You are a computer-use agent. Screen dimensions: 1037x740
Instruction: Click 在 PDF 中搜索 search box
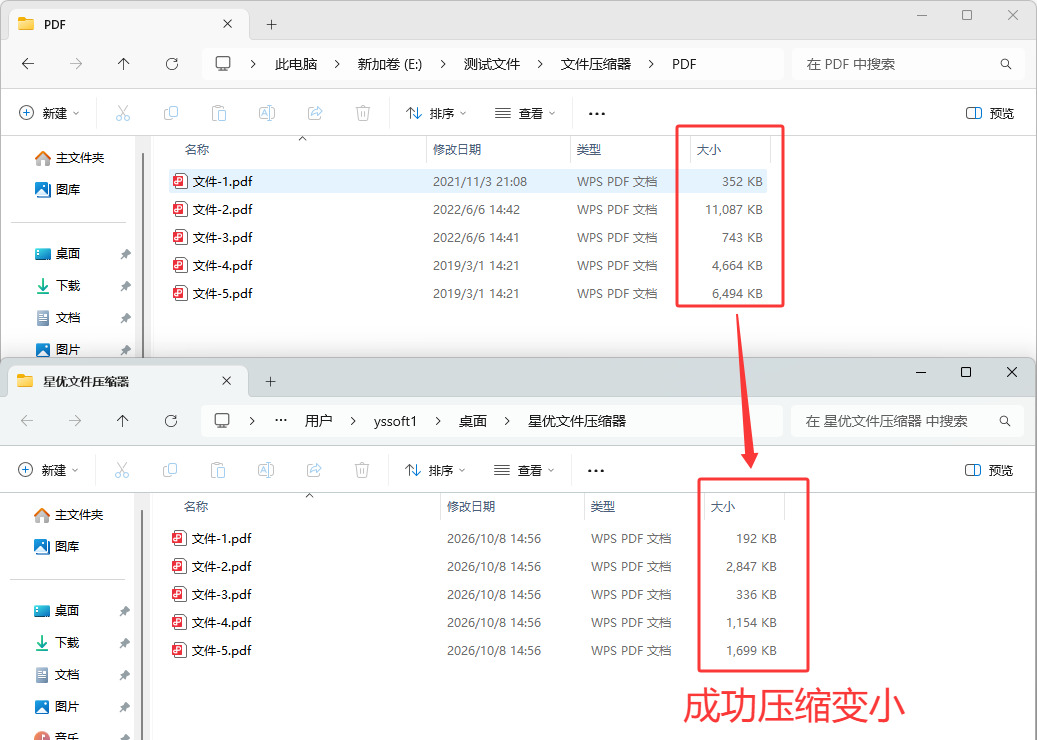pyautogui.click(x=909, y=64)
